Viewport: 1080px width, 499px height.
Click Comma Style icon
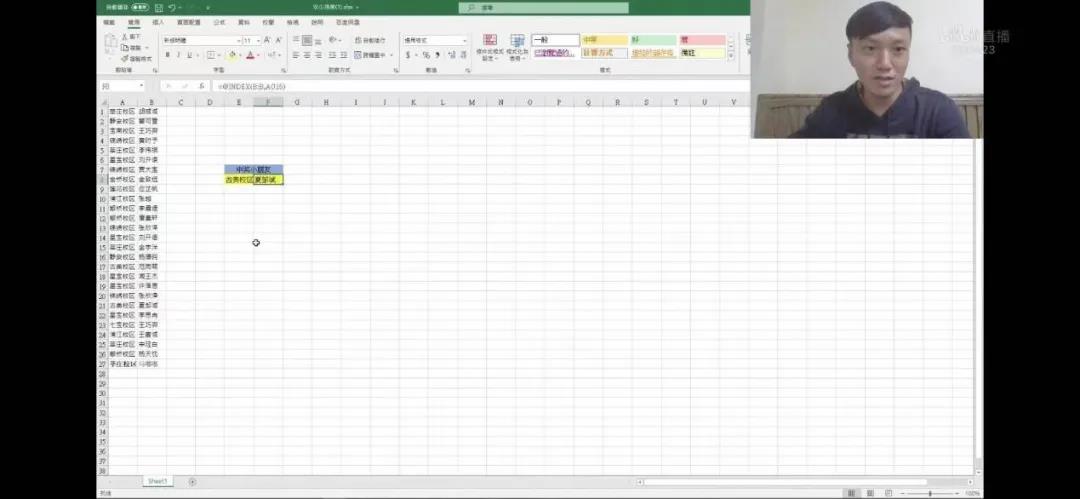[x=437, y=55]
